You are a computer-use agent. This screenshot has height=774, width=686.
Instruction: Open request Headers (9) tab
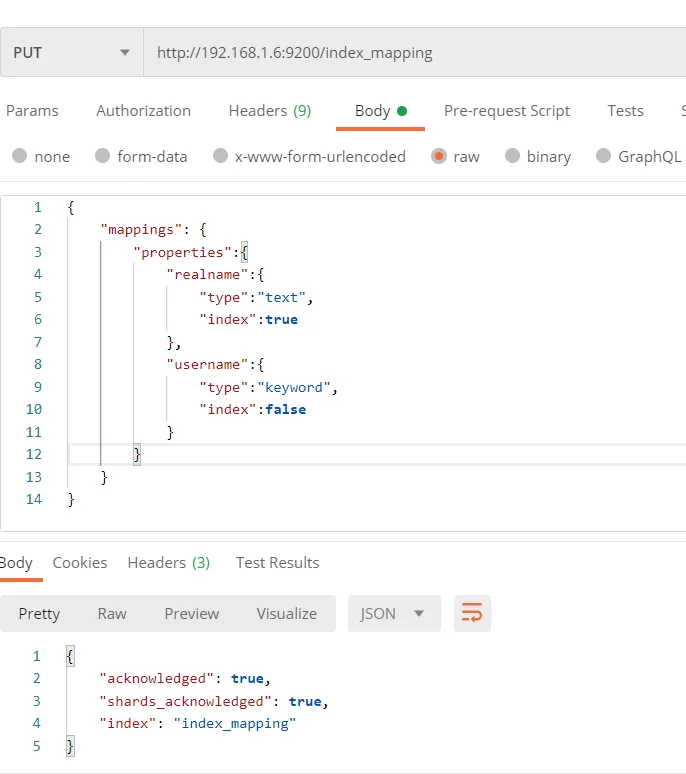point(269,111)
